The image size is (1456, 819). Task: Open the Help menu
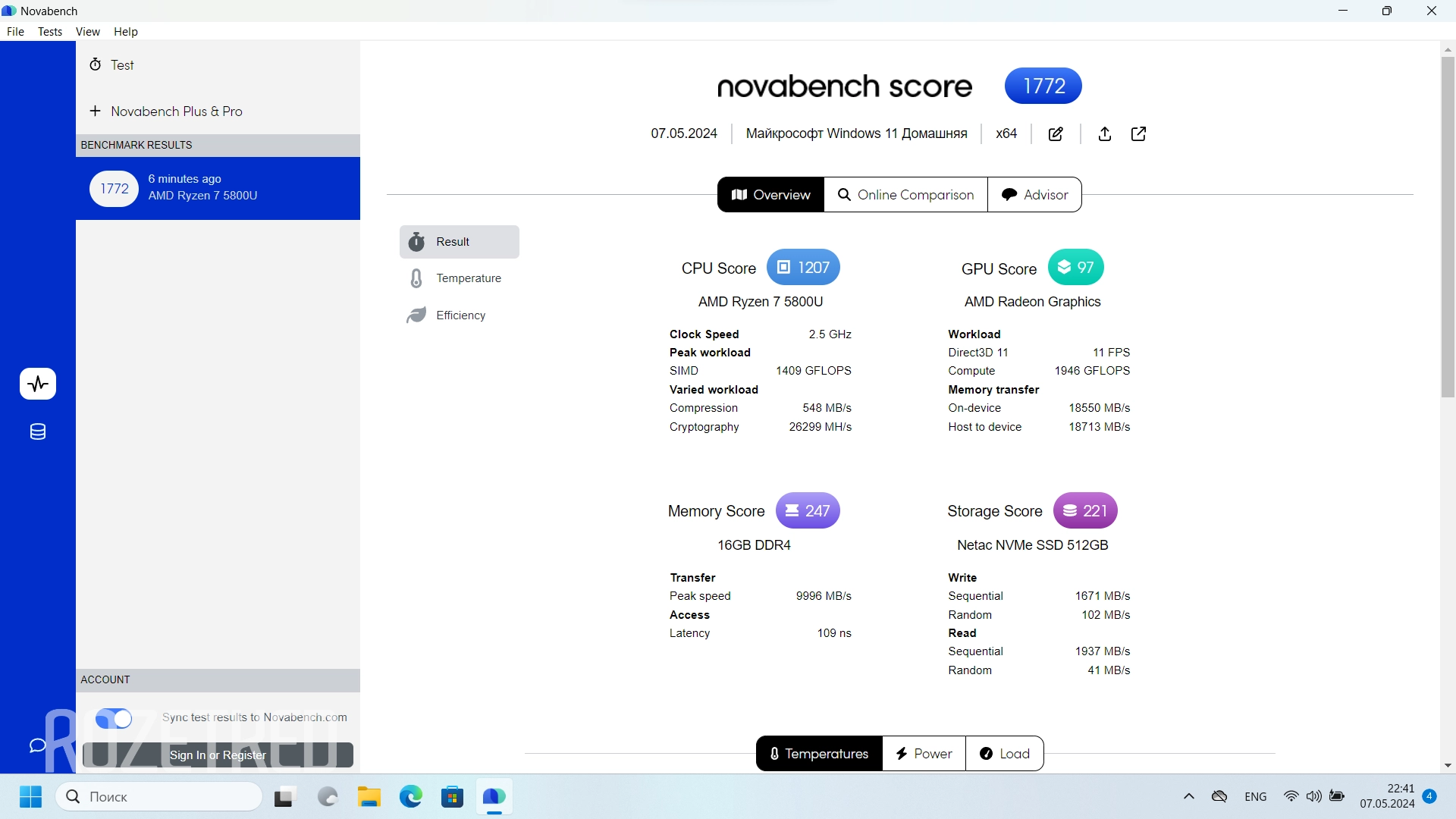tap(126, 32)
